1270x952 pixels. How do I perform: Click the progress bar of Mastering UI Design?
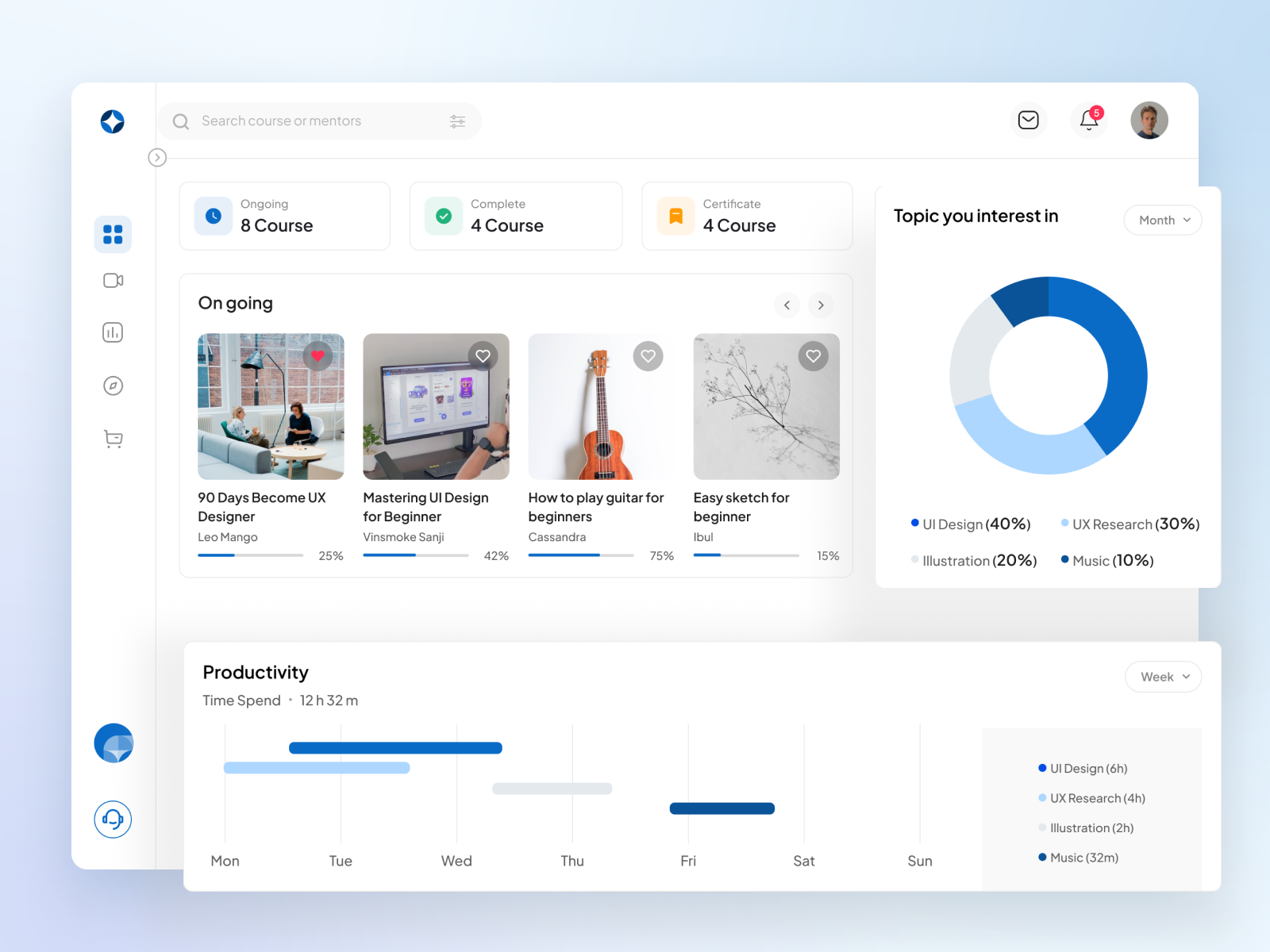click(x=416, y=555)
